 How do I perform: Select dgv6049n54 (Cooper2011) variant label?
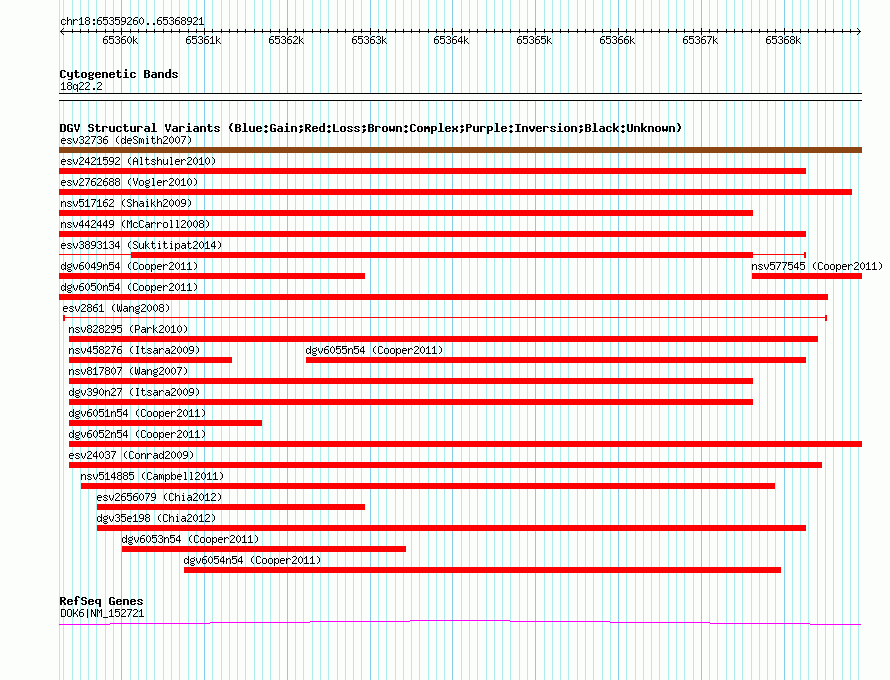point(129,266)
